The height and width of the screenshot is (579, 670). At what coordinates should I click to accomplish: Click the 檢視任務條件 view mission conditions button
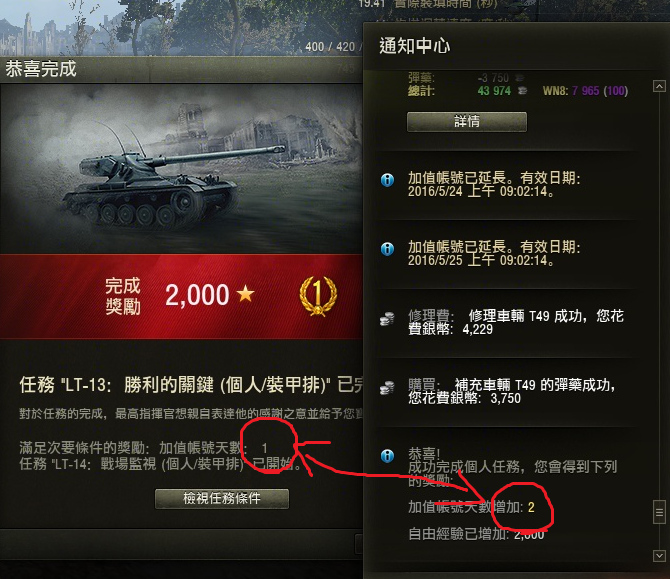coord(222,499)
